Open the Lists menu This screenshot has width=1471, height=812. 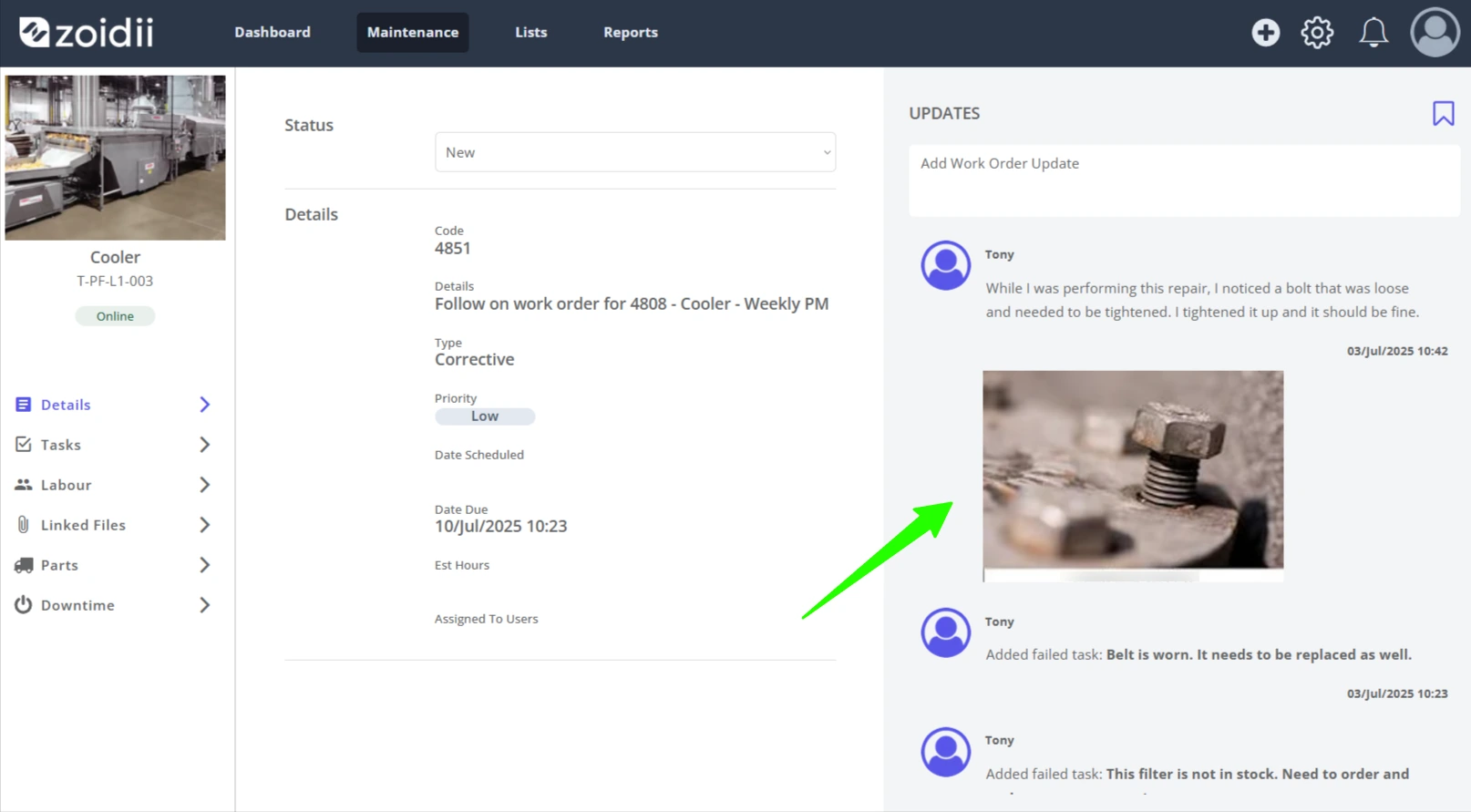(x=531, y=32)
